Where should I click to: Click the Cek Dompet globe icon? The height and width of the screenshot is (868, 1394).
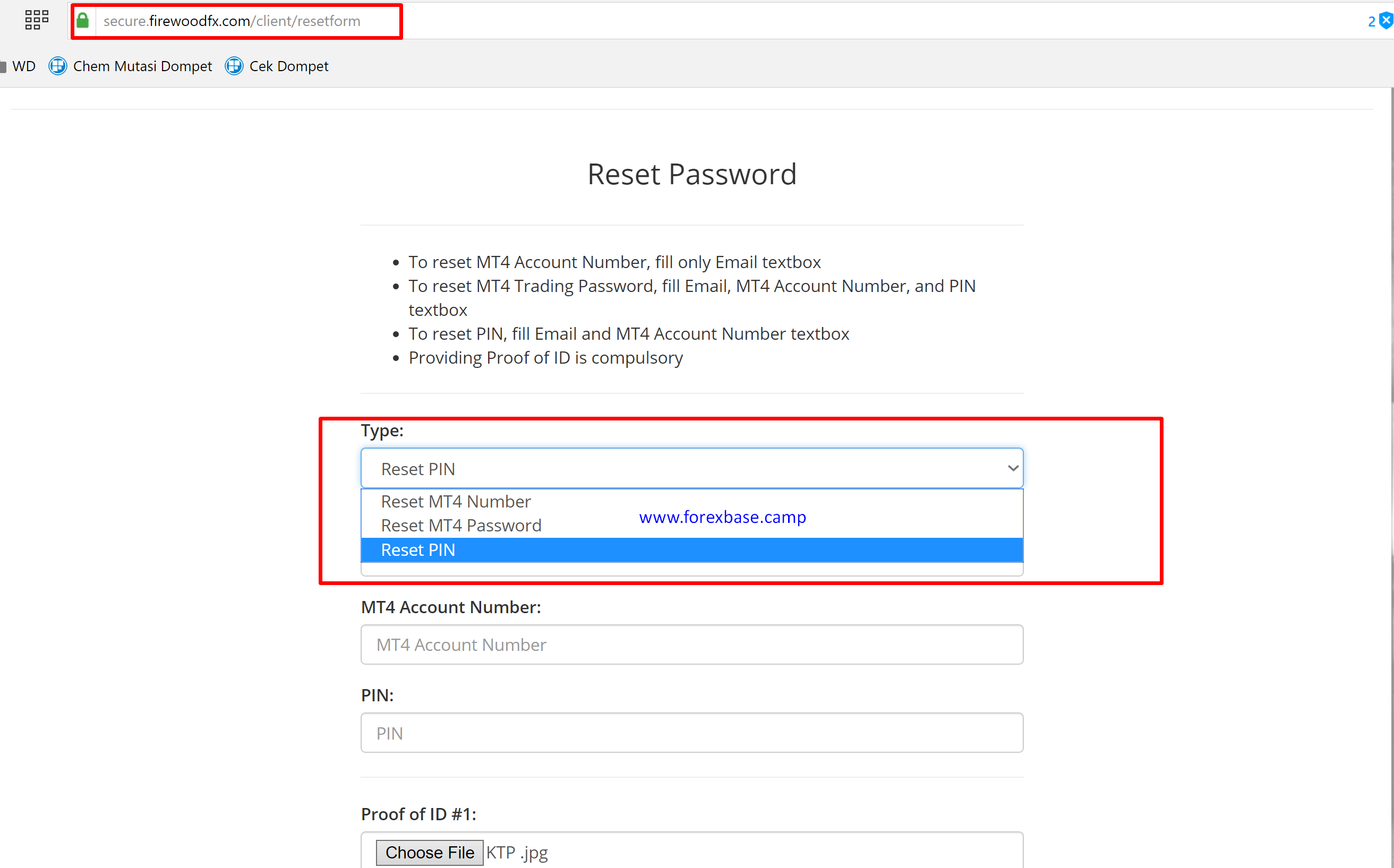pyautogui.click(x=234, y=66)
